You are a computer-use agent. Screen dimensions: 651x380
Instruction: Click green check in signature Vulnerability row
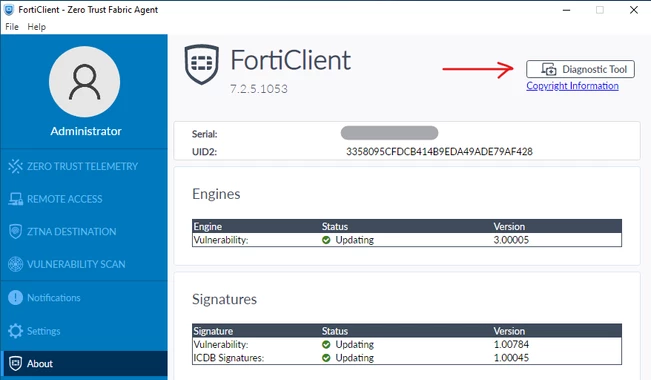point(326,344)
